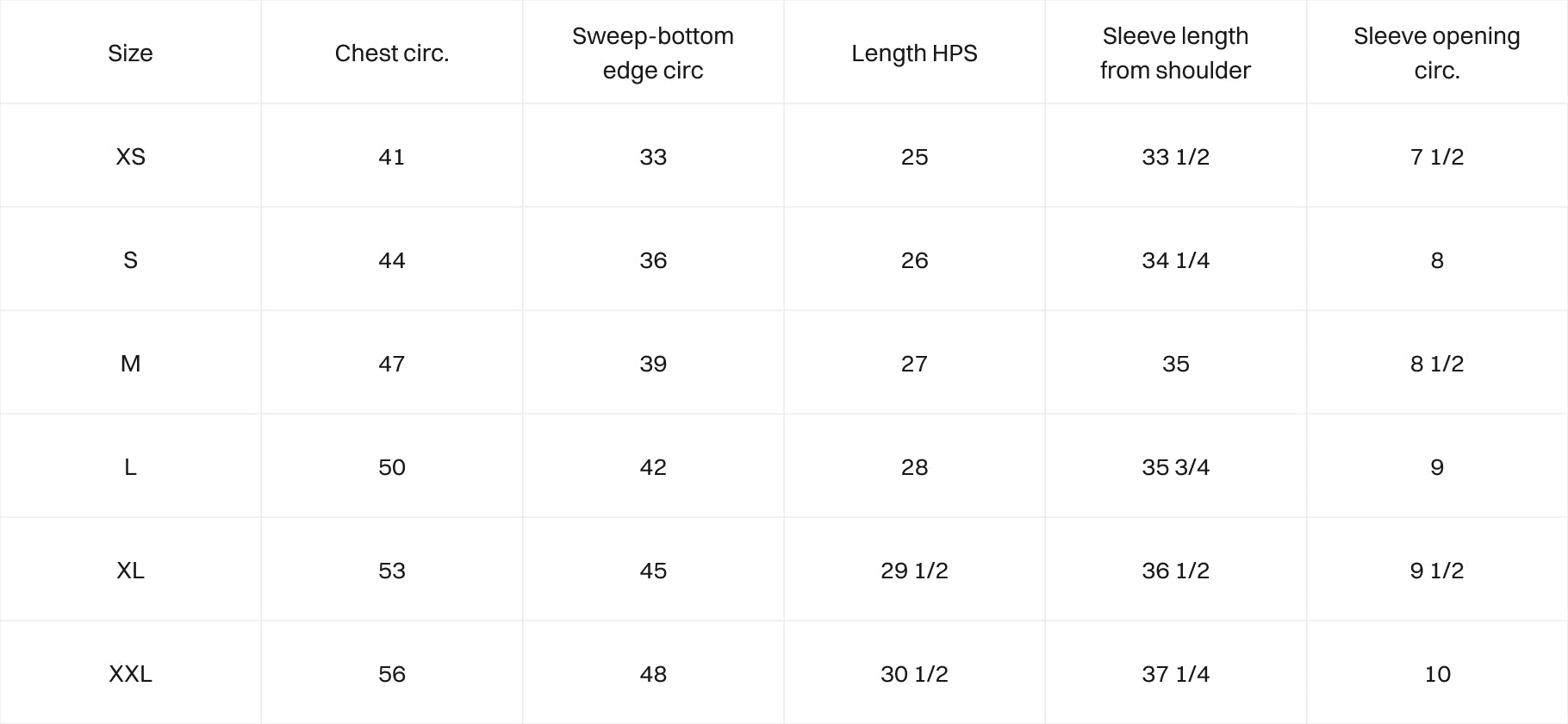1568x724 pixels.
Task: Click the XS size row label
Action: (130, 157)
